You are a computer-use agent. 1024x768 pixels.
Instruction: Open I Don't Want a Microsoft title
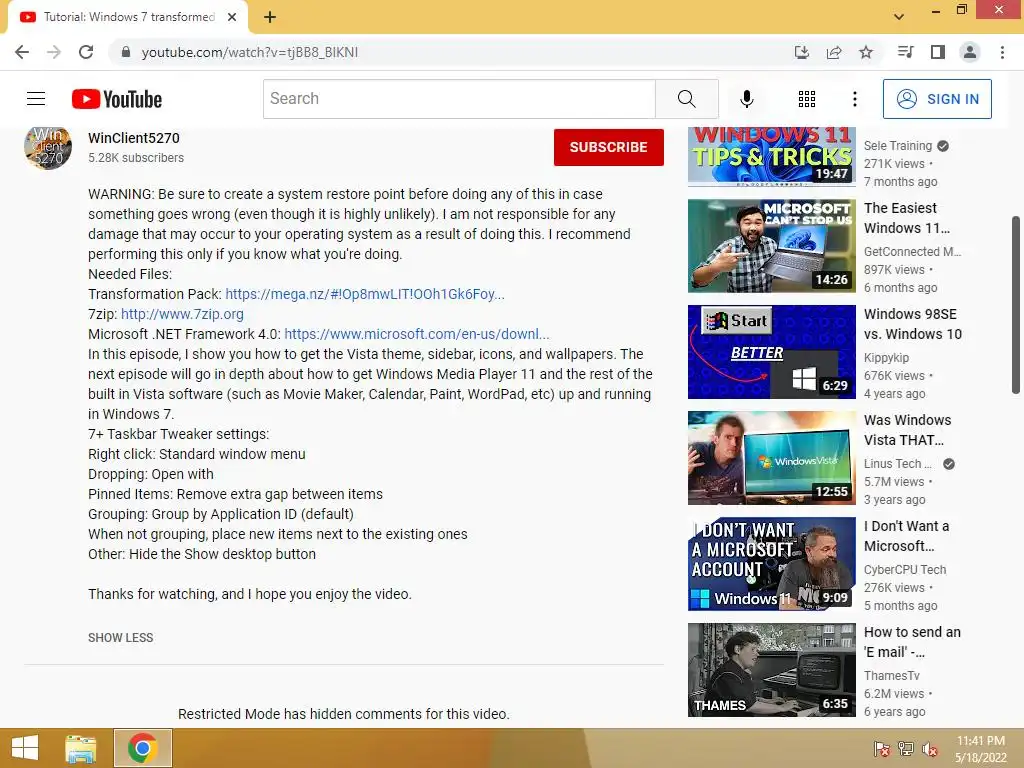click(906, 536)
